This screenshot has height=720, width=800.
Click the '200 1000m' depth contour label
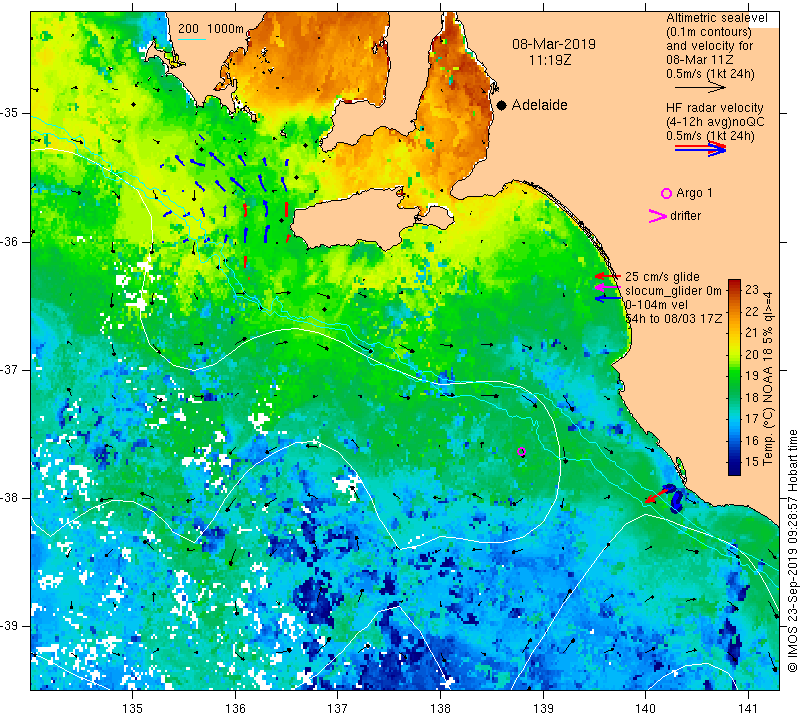coord(211,29)
